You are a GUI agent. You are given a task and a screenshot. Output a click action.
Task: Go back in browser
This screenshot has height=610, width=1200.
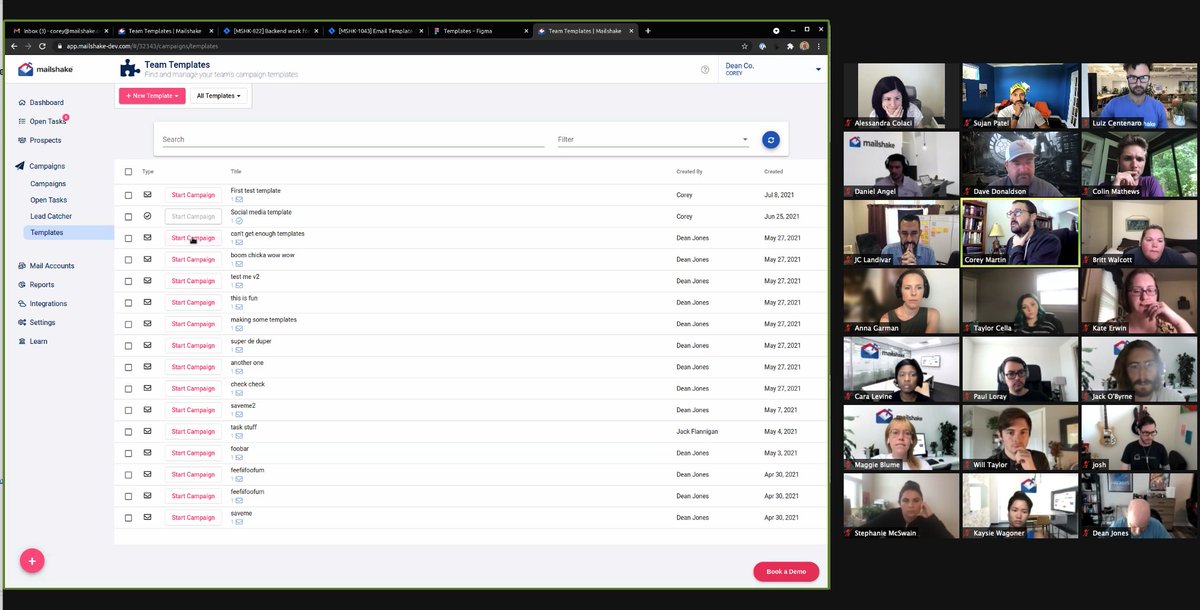click(x=14, y=46)
